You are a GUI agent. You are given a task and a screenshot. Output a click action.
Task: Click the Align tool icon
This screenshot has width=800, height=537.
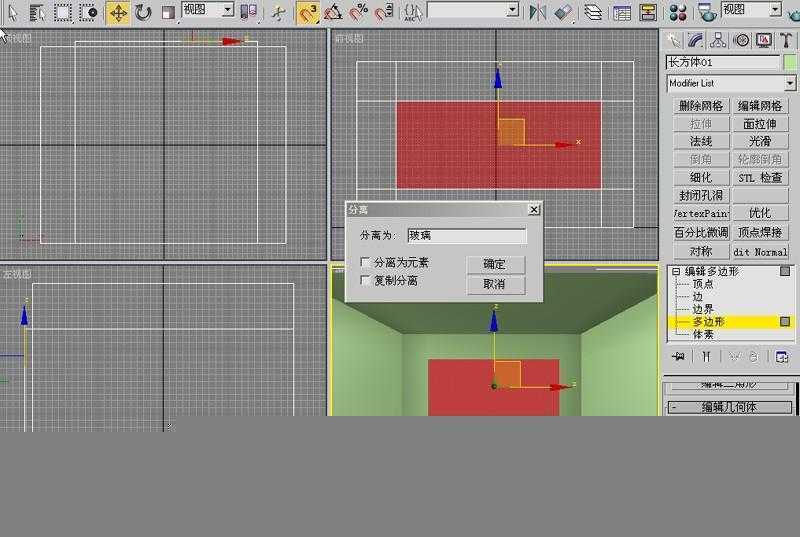pyautogui.click(x=563, y=12)
